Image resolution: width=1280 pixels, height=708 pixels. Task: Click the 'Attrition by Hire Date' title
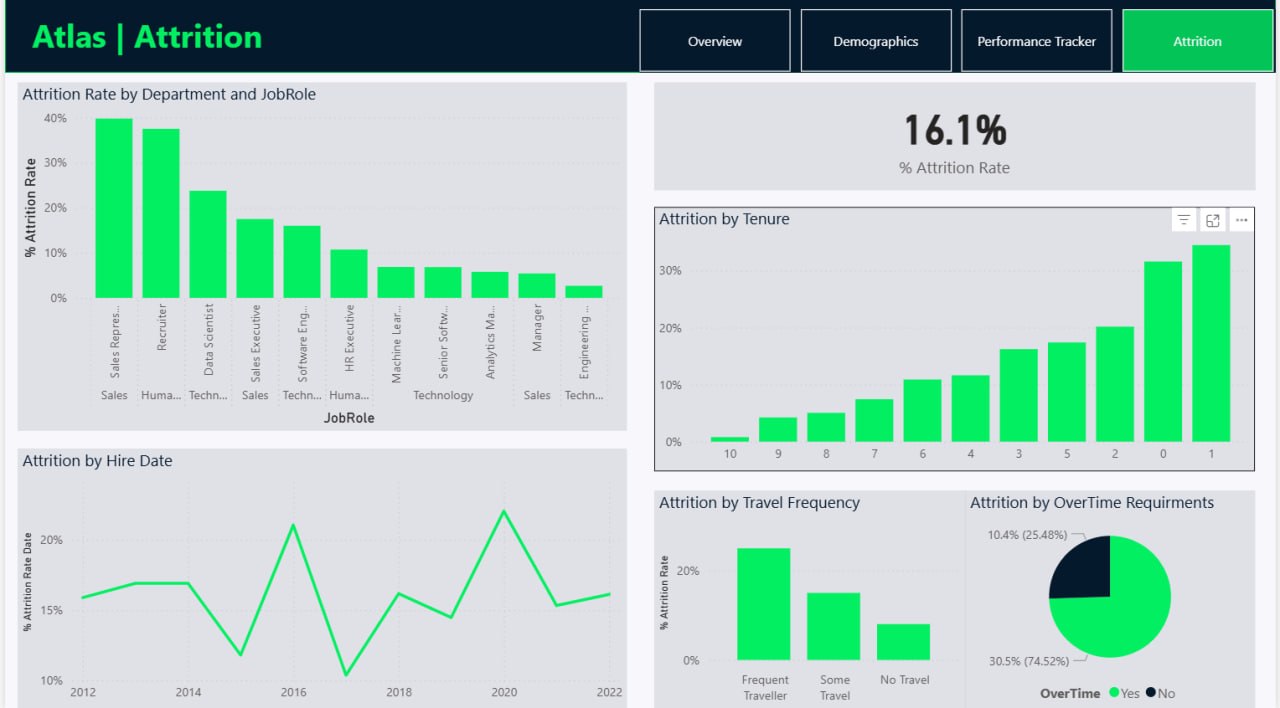[x=97, y=461]
